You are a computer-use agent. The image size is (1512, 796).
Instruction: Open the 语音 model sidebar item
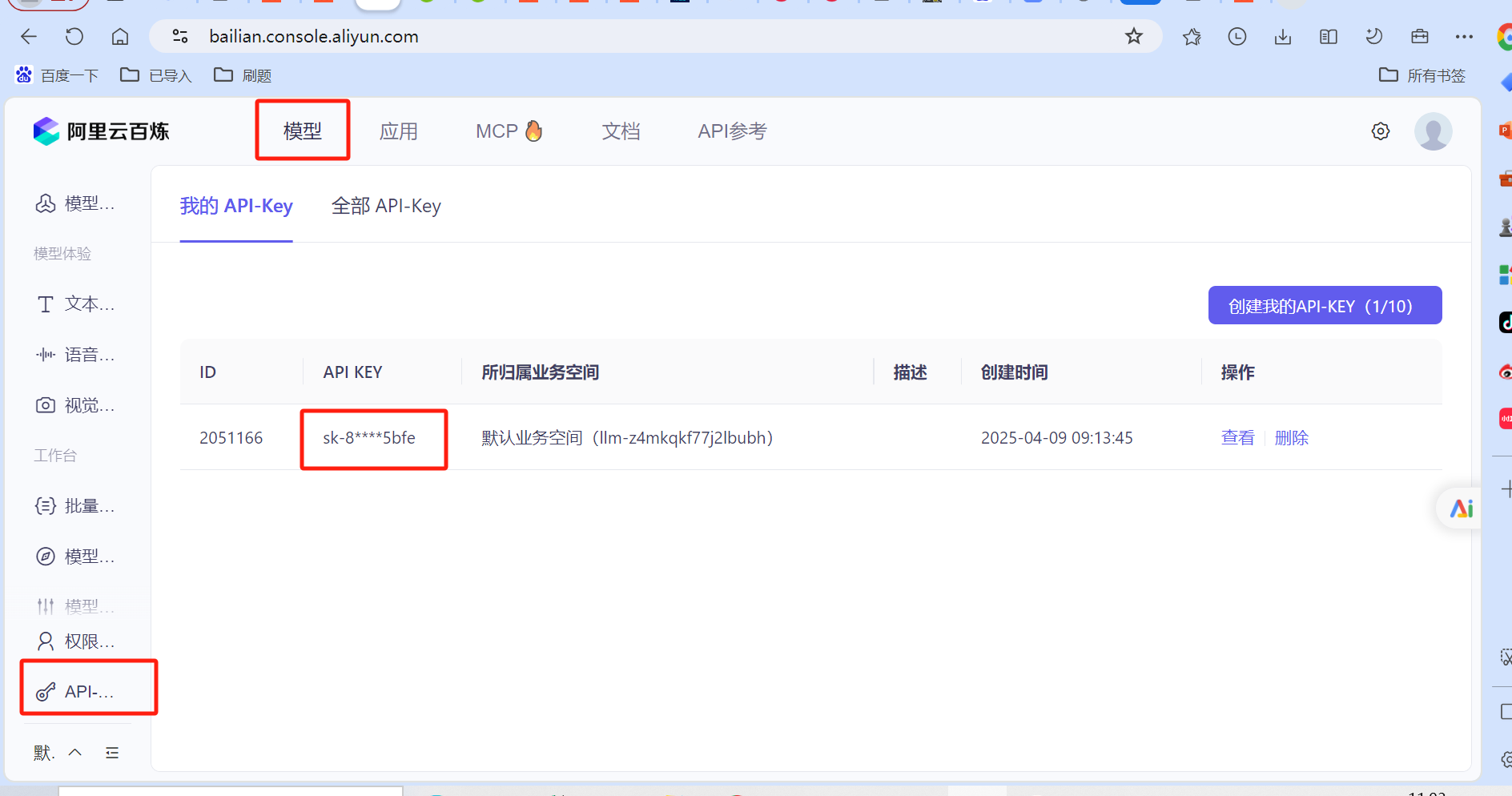click(76, 355)
